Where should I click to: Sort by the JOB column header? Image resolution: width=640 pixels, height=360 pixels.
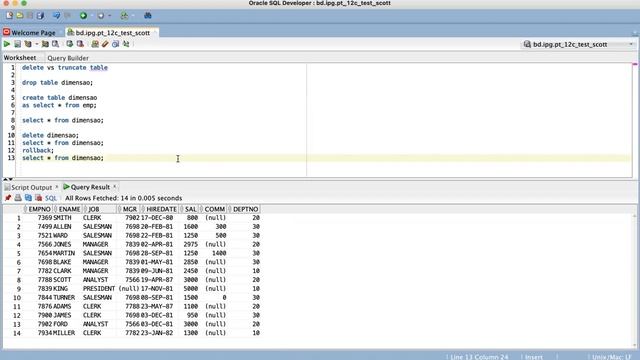point(100,209)
